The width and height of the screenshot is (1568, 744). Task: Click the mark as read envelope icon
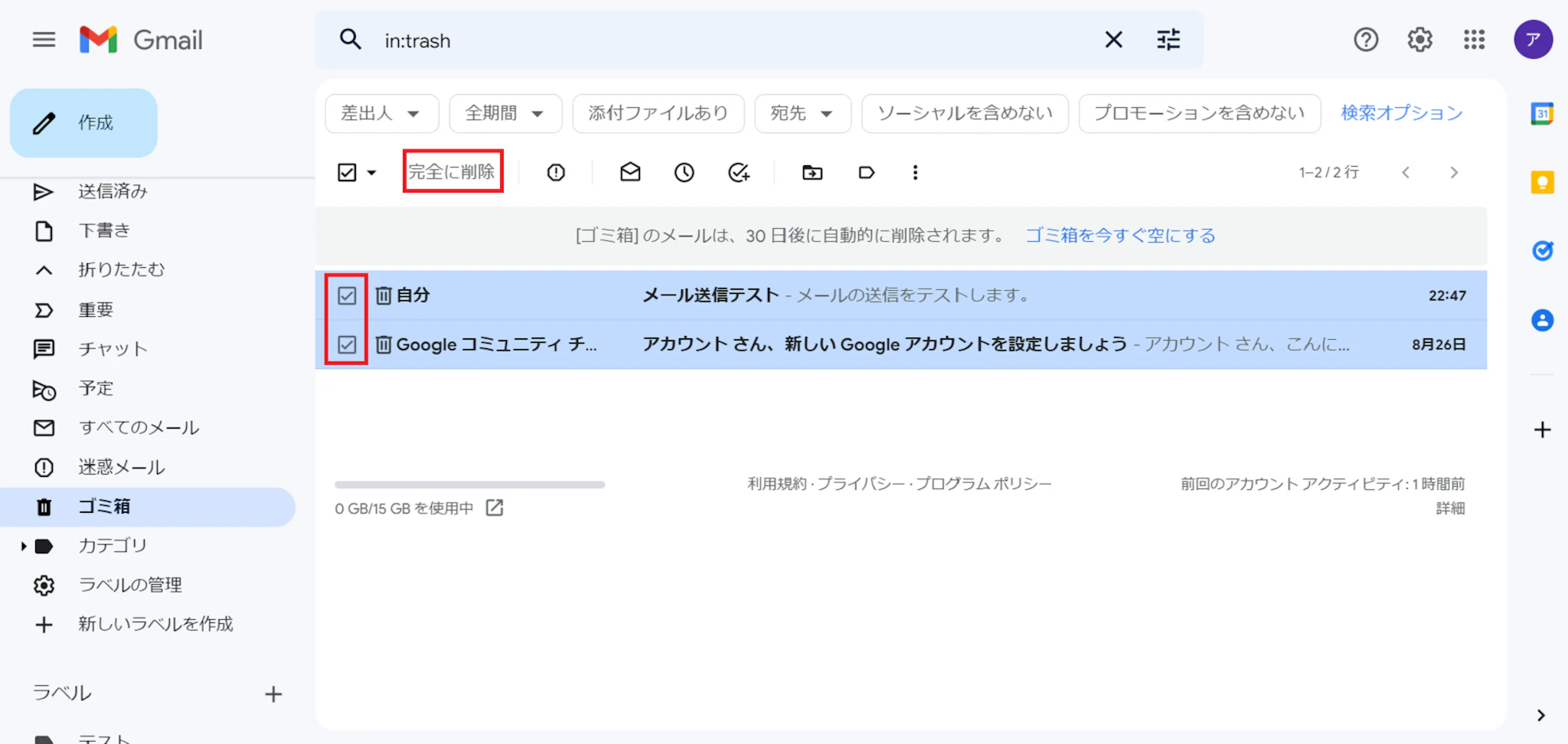click(x=630, y=172)
